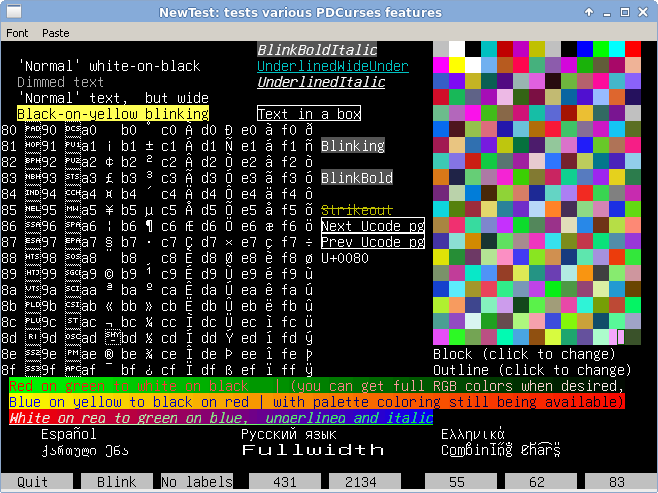Go to 'Prev Ucode pg'
This screenshot has width=658, height=493.
[373, 242]
